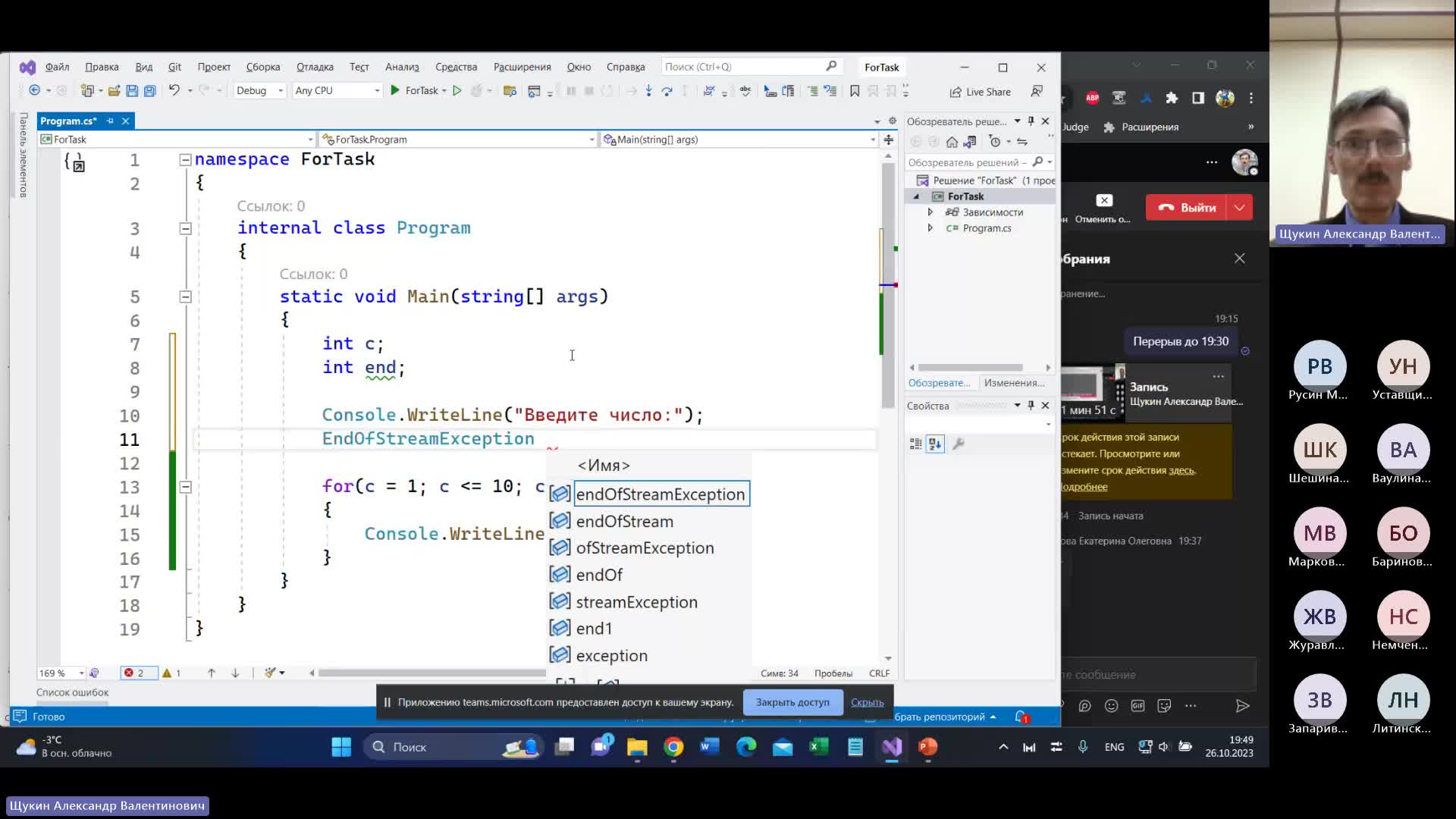Open the Файл menu
This screenshot has width=1456, height=819.
tap(57, 67)
